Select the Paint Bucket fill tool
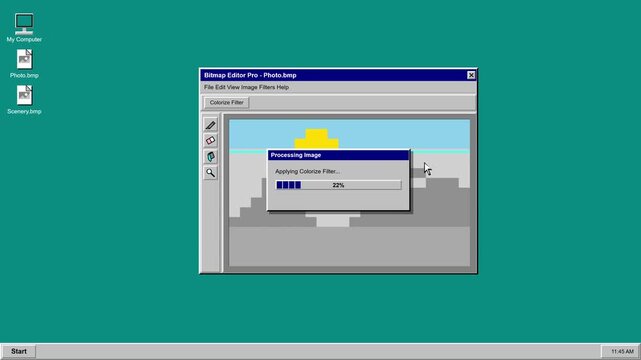The image size is (641, 360). (211, 157)
